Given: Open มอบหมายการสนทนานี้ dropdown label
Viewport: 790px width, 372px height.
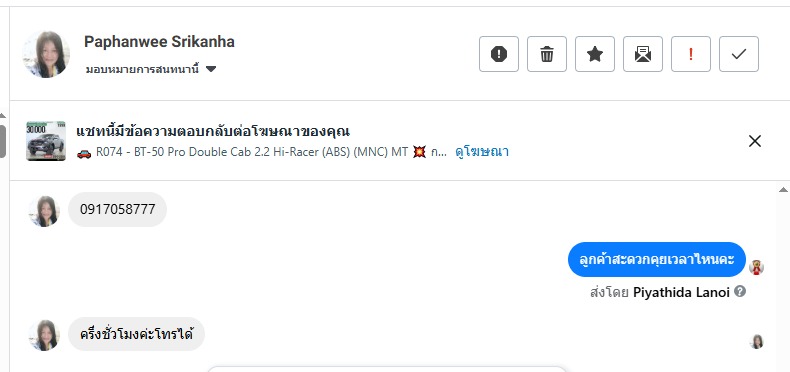Looking at the screenshot, I should point(142,69).
